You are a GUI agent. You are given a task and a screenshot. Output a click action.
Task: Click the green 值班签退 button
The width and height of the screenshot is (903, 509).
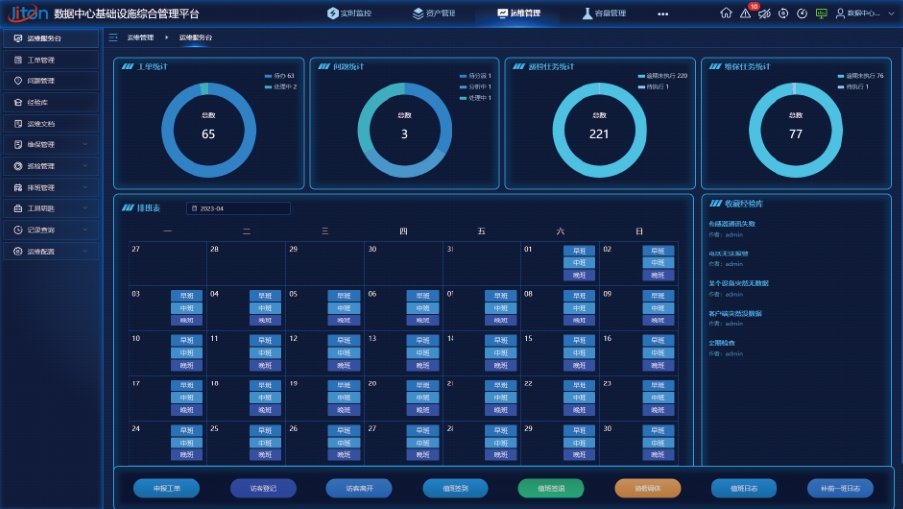tap(550, 488)
